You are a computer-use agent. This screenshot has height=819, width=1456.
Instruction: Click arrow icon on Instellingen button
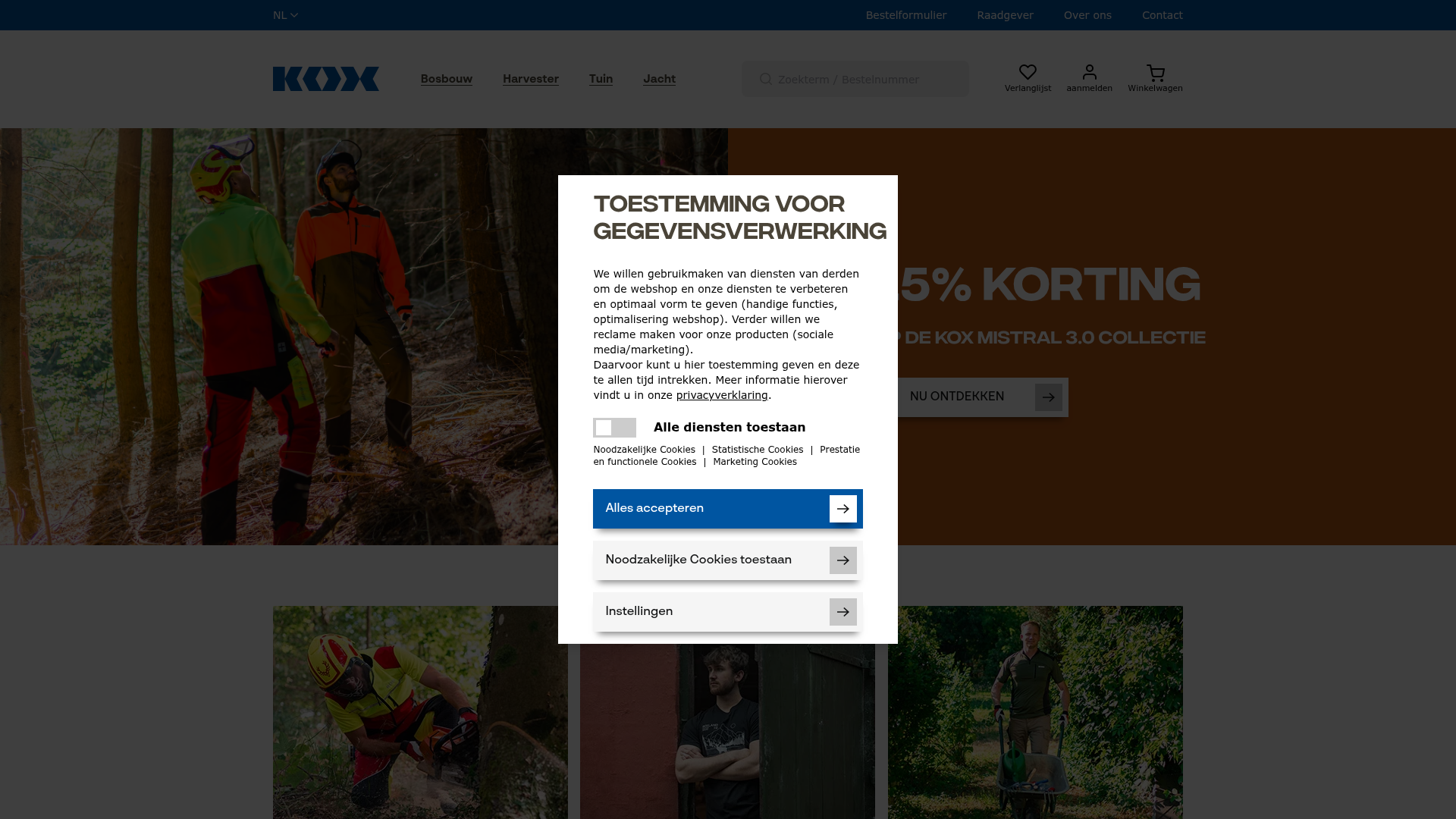click(x=843, y=612)
